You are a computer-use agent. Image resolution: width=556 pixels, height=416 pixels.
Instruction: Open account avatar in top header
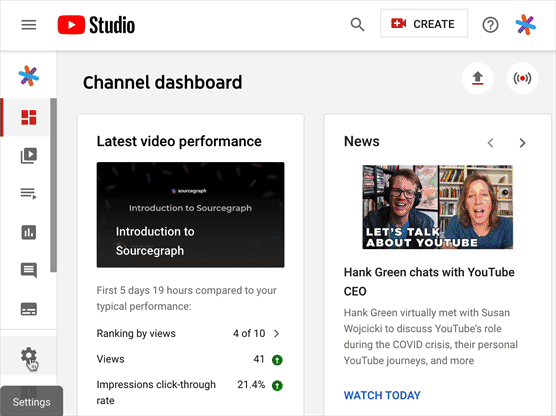[526, 25]
